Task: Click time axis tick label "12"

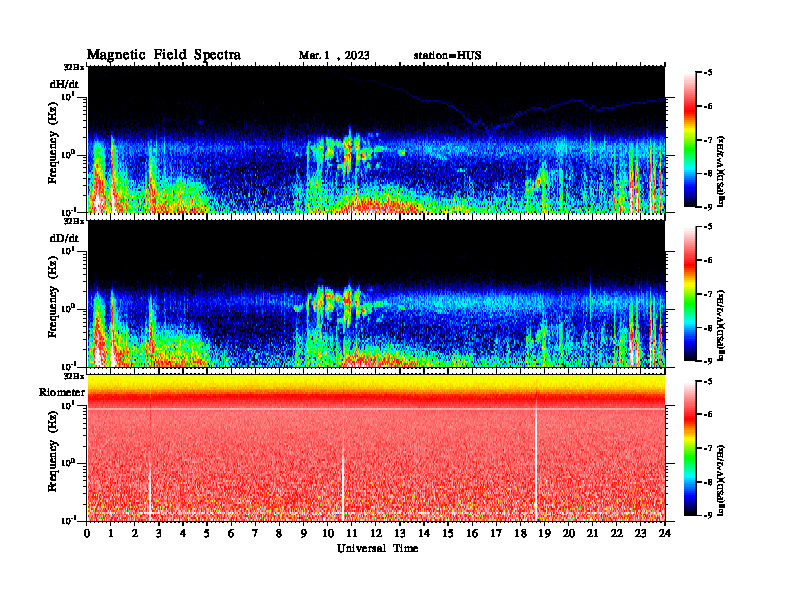Action: pyautogui.click(x=376, y=534)
